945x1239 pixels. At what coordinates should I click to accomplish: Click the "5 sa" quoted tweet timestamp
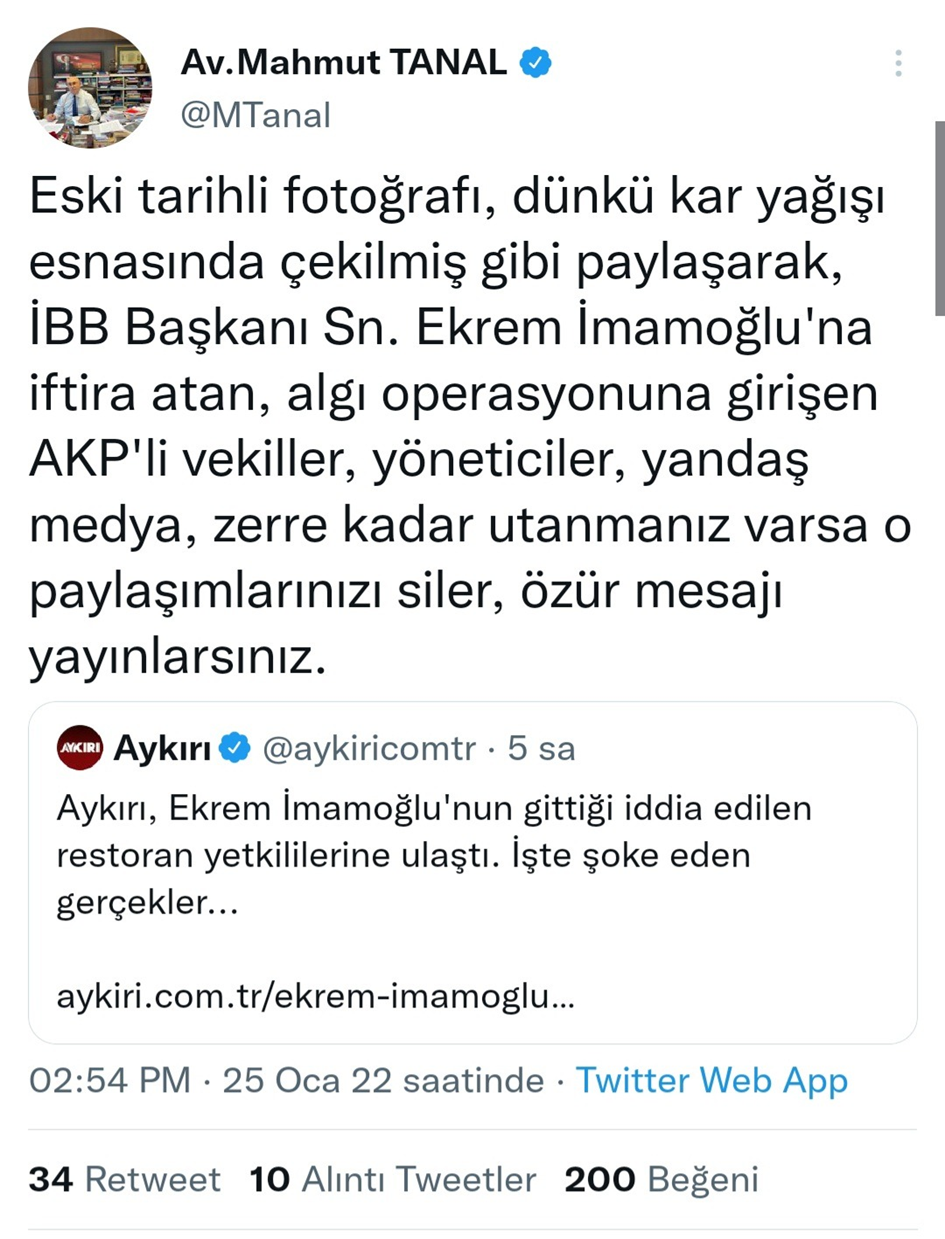(541, 748)
